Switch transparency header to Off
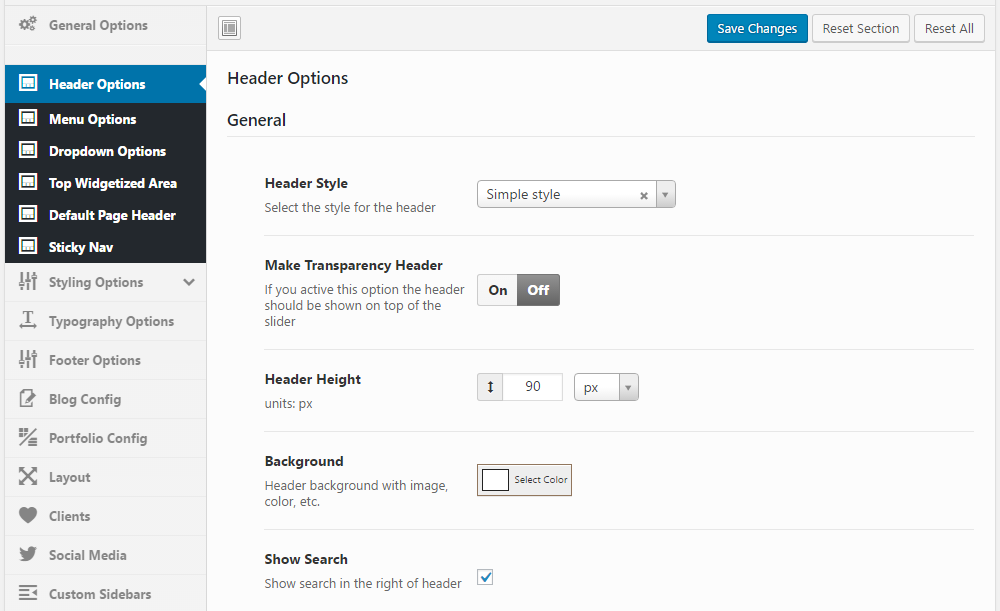 coord(539,290)
